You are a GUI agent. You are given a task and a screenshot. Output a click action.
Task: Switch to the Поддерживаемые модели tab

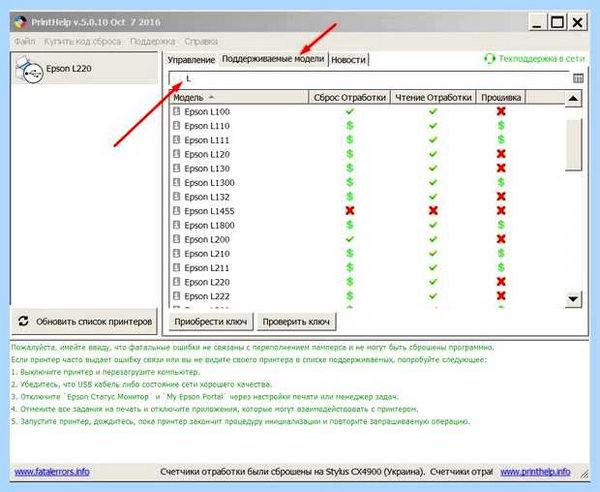point(273,59)
